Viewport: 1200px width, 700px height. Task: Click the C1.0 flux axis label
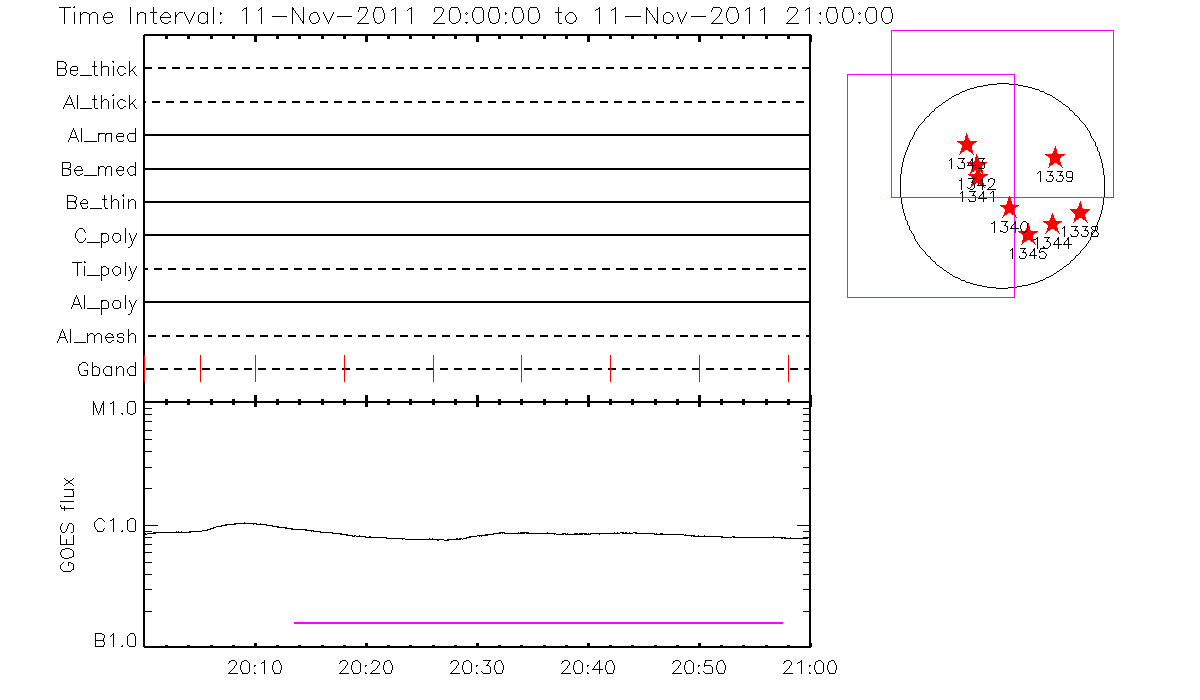tap(116, 525)
